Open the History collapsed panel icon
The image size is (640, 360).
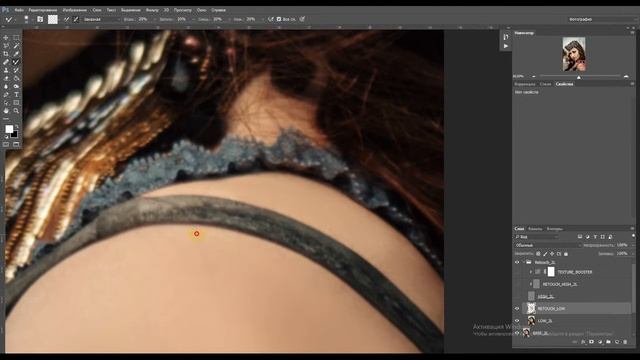coord(506,37)
